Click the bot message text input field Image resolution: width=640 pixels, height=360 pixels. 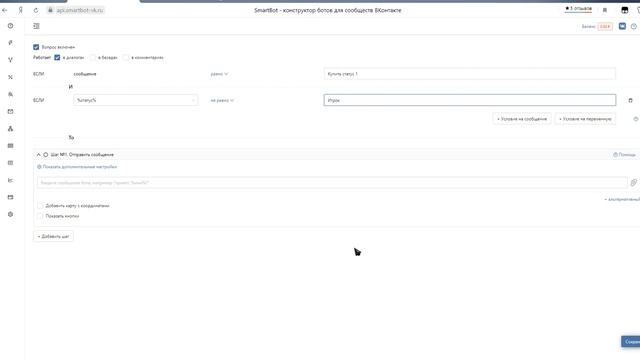[332, 182]
